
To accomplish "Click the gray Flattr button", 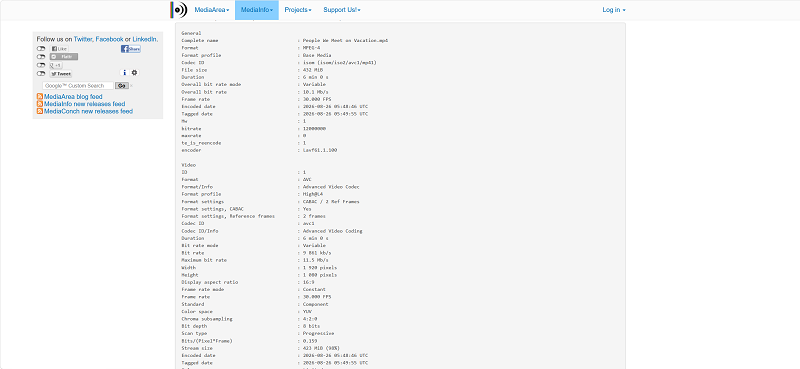I will tap(64, 57).
